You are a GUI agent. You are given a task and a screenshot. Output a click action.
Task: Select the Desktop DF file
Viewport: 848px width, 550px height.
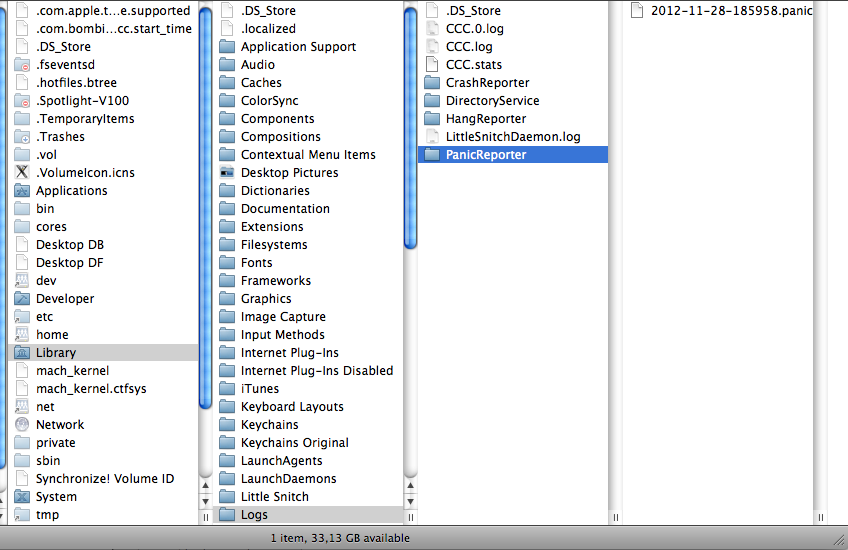point(103,262)
